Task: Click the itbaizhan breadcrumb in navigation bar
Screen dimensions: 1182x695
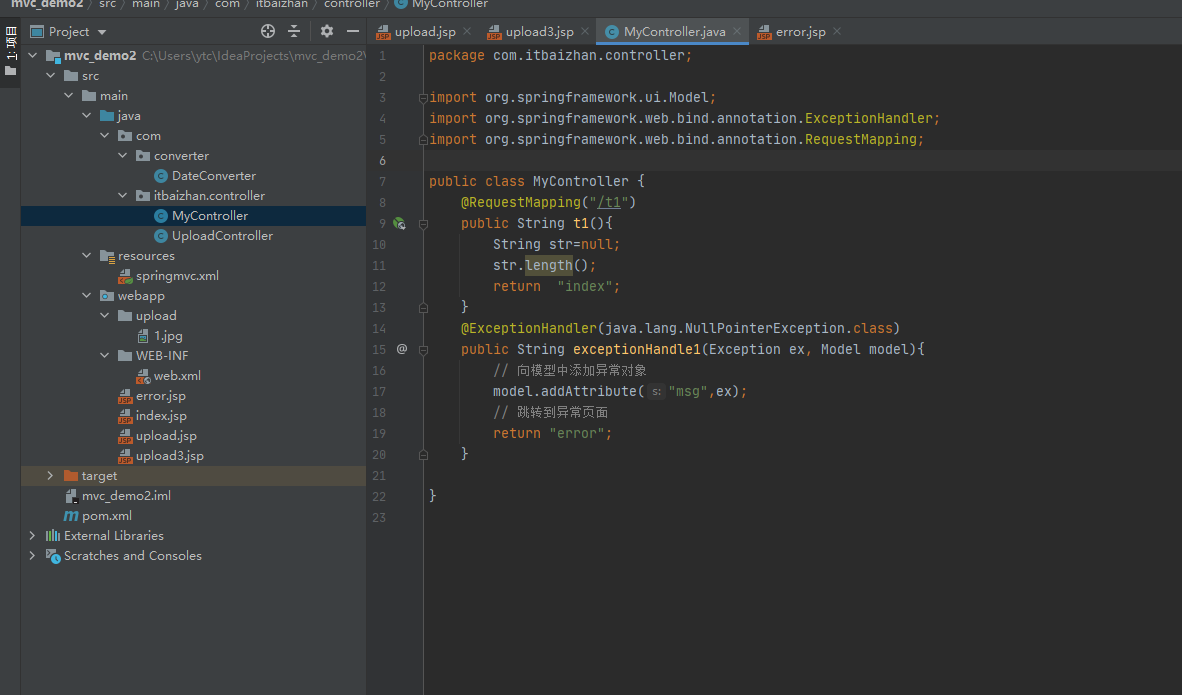Action: pos(282,5)
